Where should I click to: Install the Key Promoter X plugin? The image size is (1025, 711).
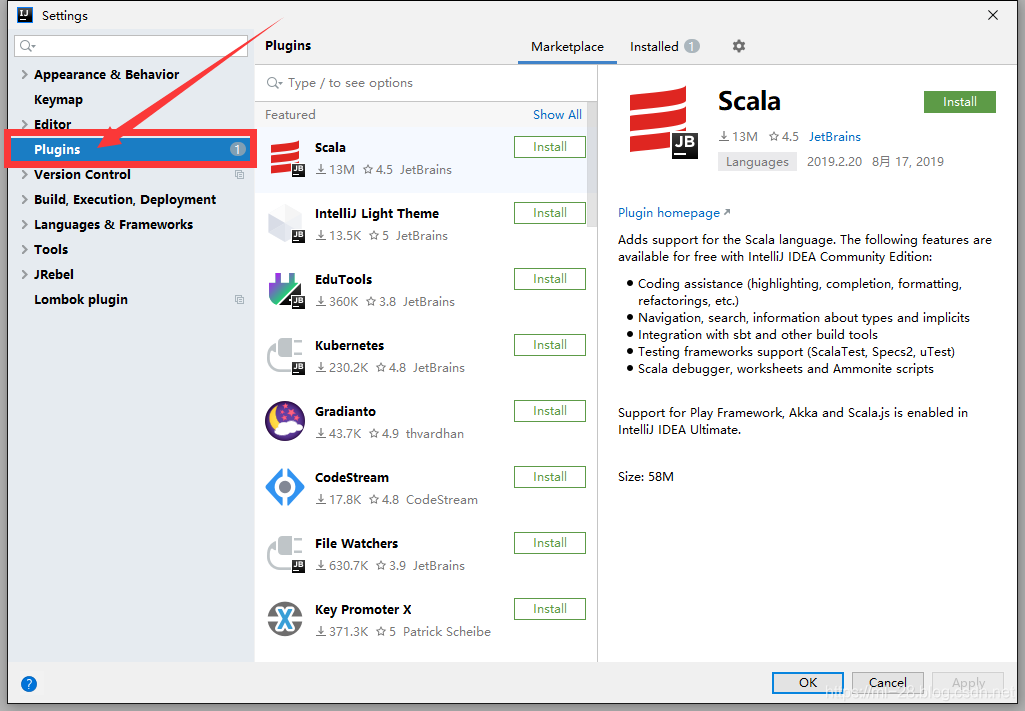pyautogui.click(x=550, y=609)
